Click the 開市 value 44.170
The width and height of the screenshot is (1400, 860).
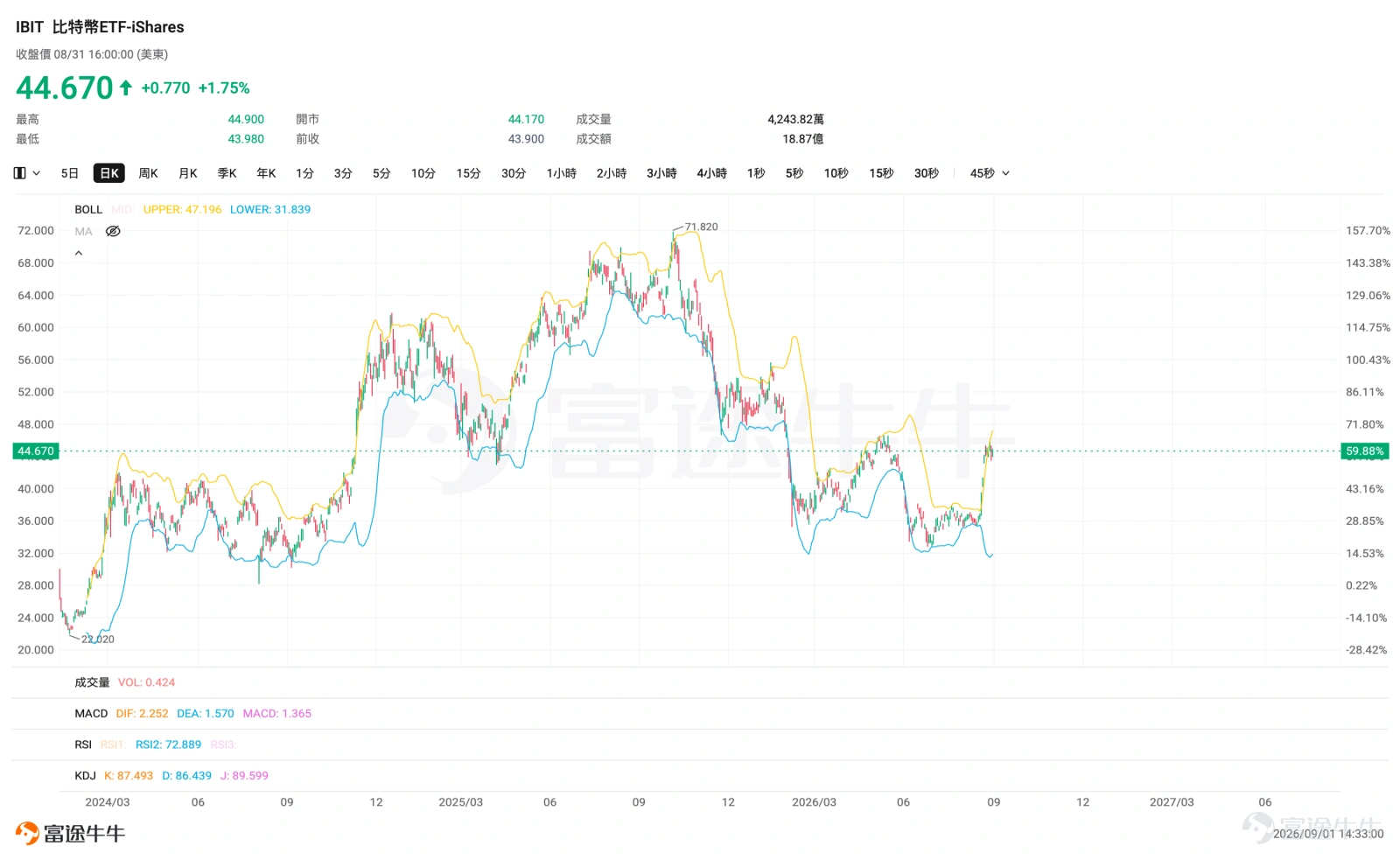tap(526, 120)
